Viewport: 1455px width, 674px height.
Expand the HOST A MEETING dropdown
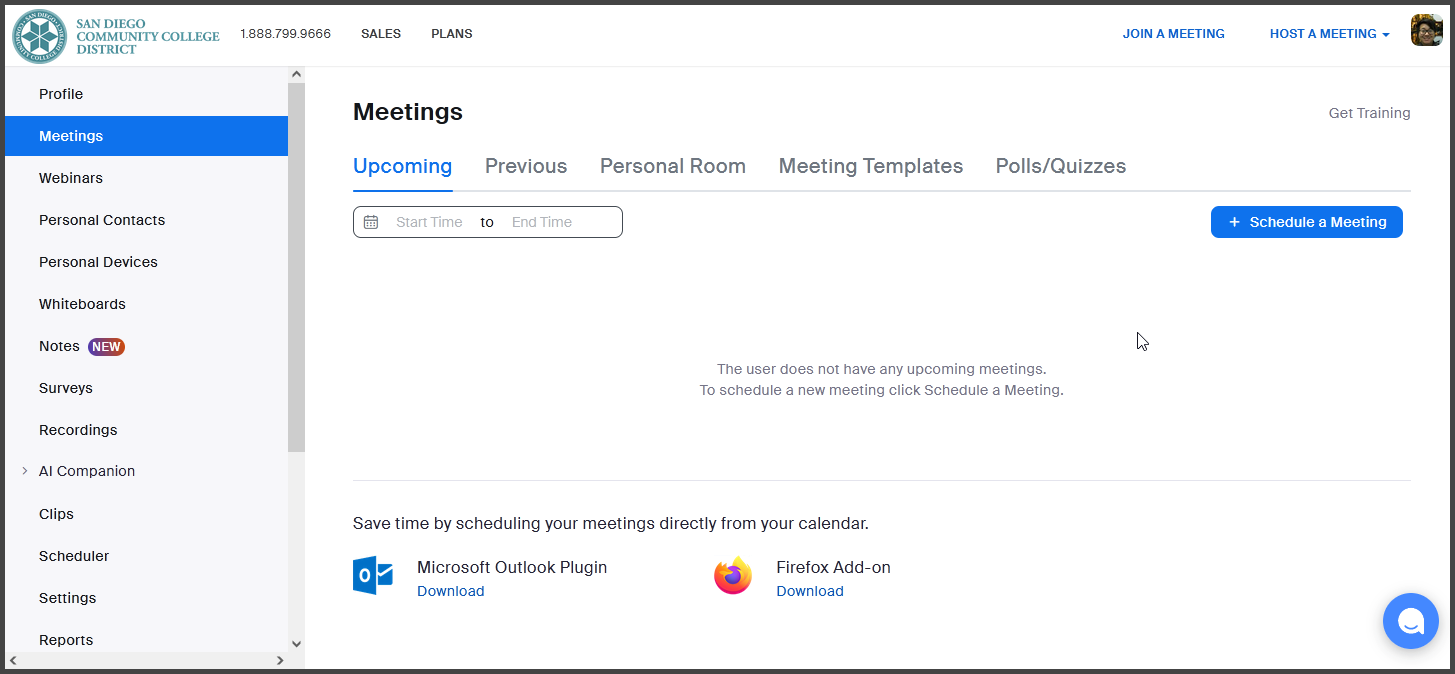1329,33
